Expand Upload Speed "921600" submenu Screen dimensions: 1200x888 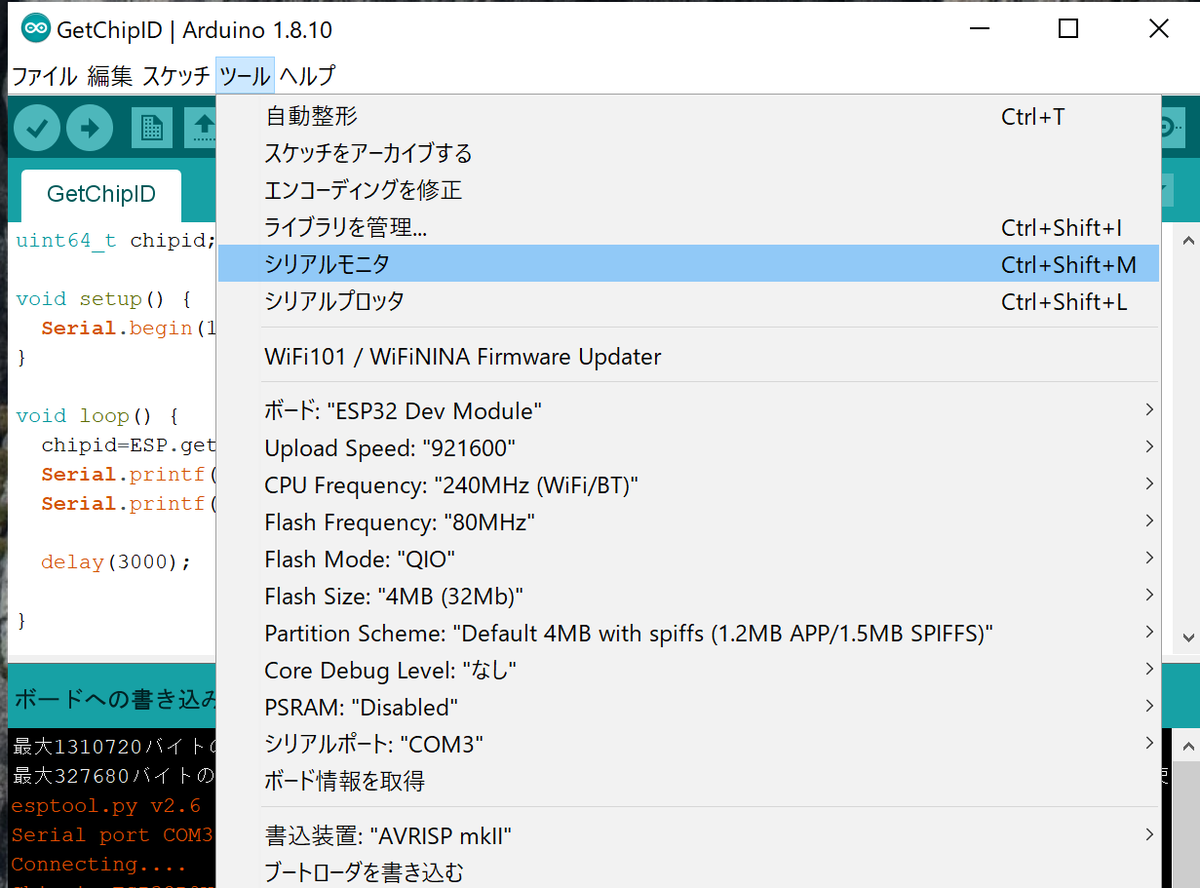click(688, 447)
